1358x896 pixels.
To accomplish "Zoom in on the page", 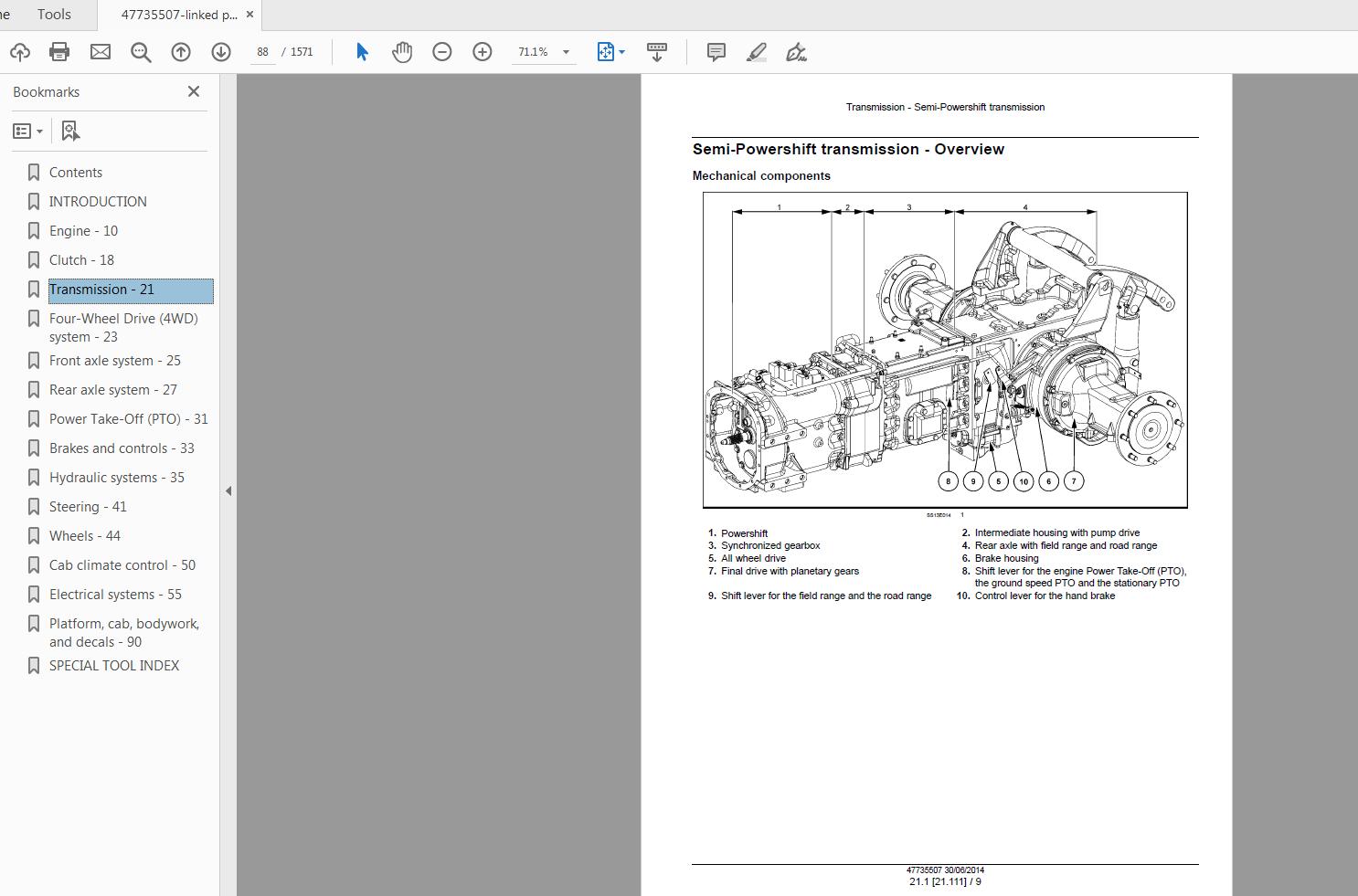I will click(x=482, y=52).
